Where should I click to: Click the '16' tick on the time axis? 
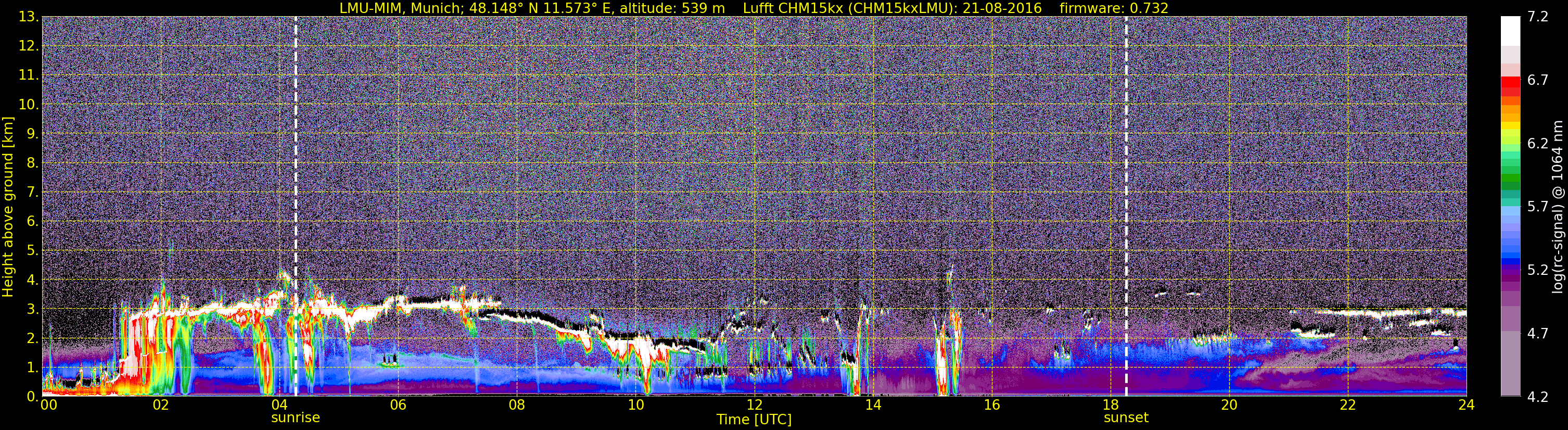pos(991,405)
